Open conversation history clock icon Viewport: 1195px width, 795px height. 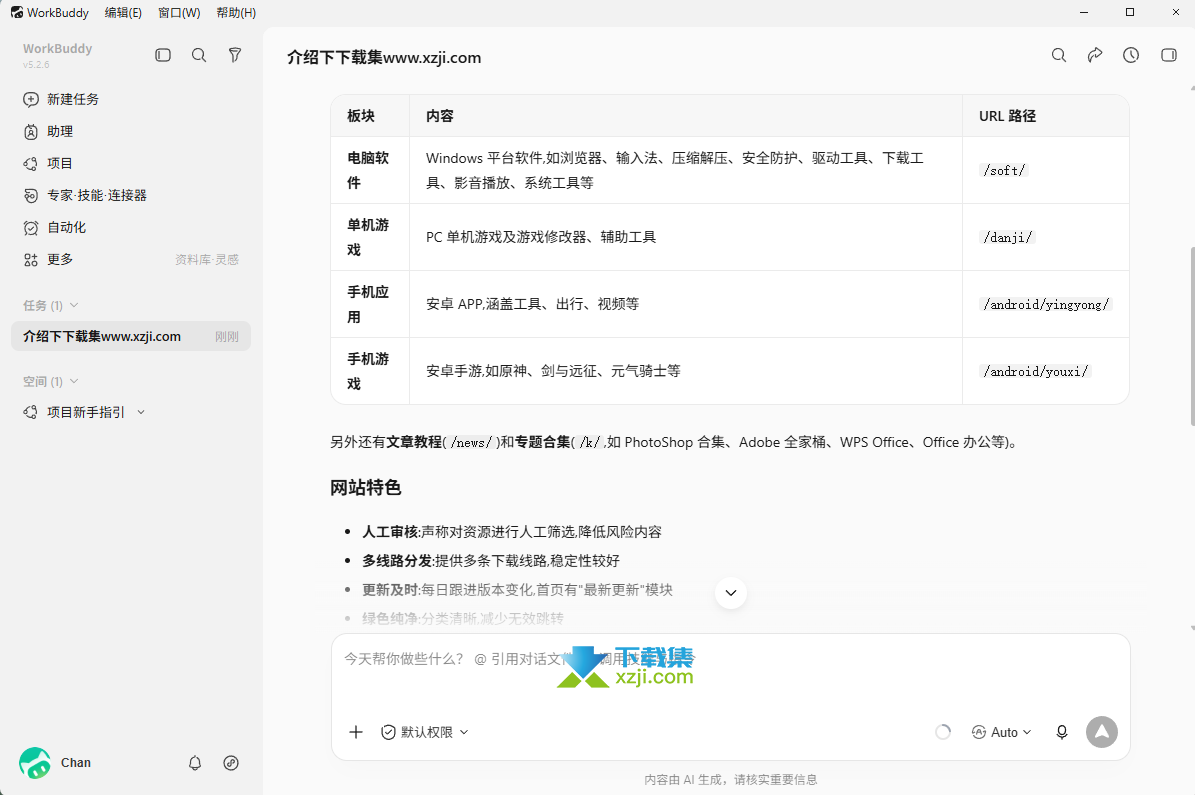(x=1131, y=55)
